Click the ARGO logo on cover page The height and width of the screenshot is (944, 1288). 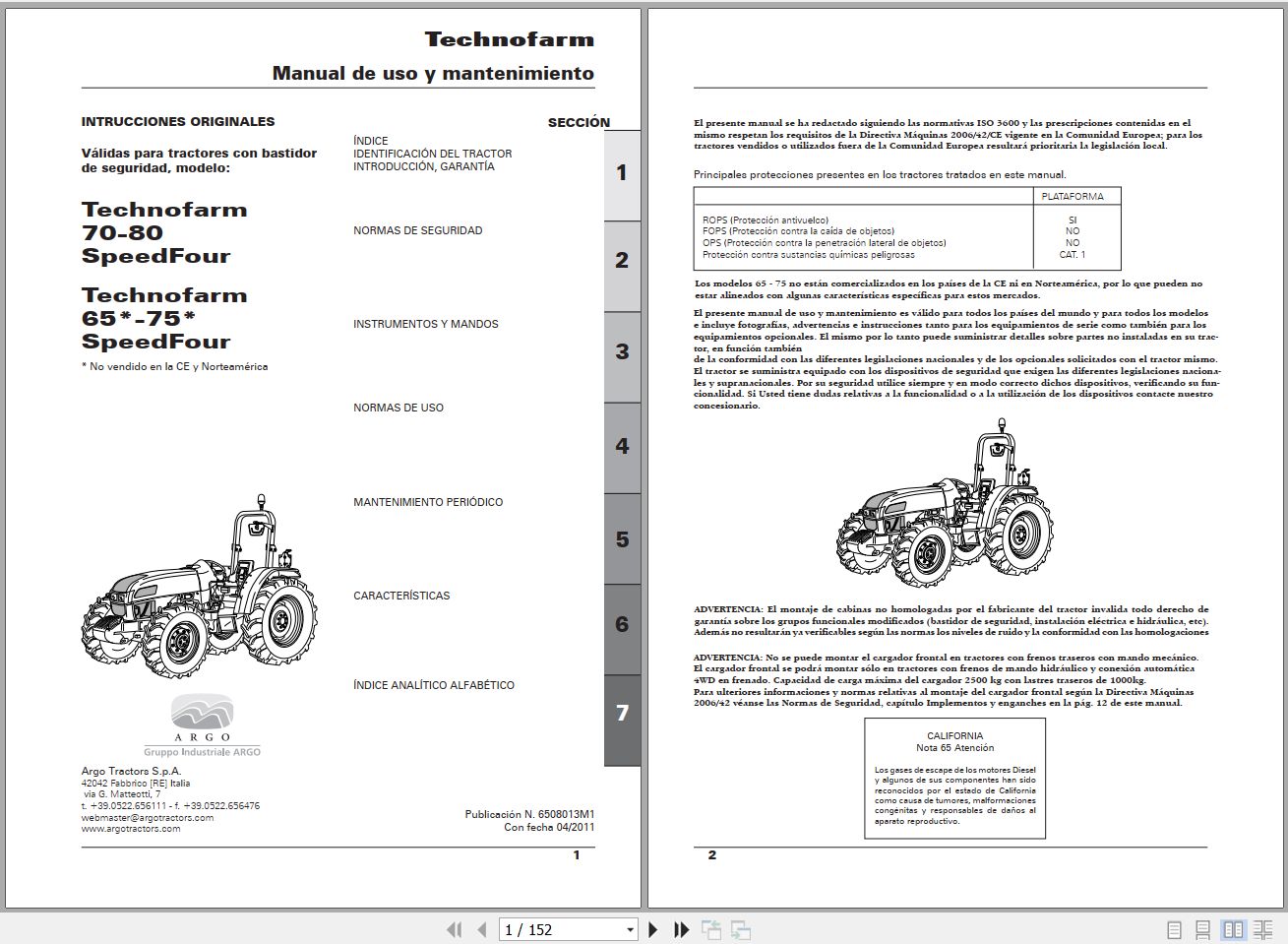[202, 724]
